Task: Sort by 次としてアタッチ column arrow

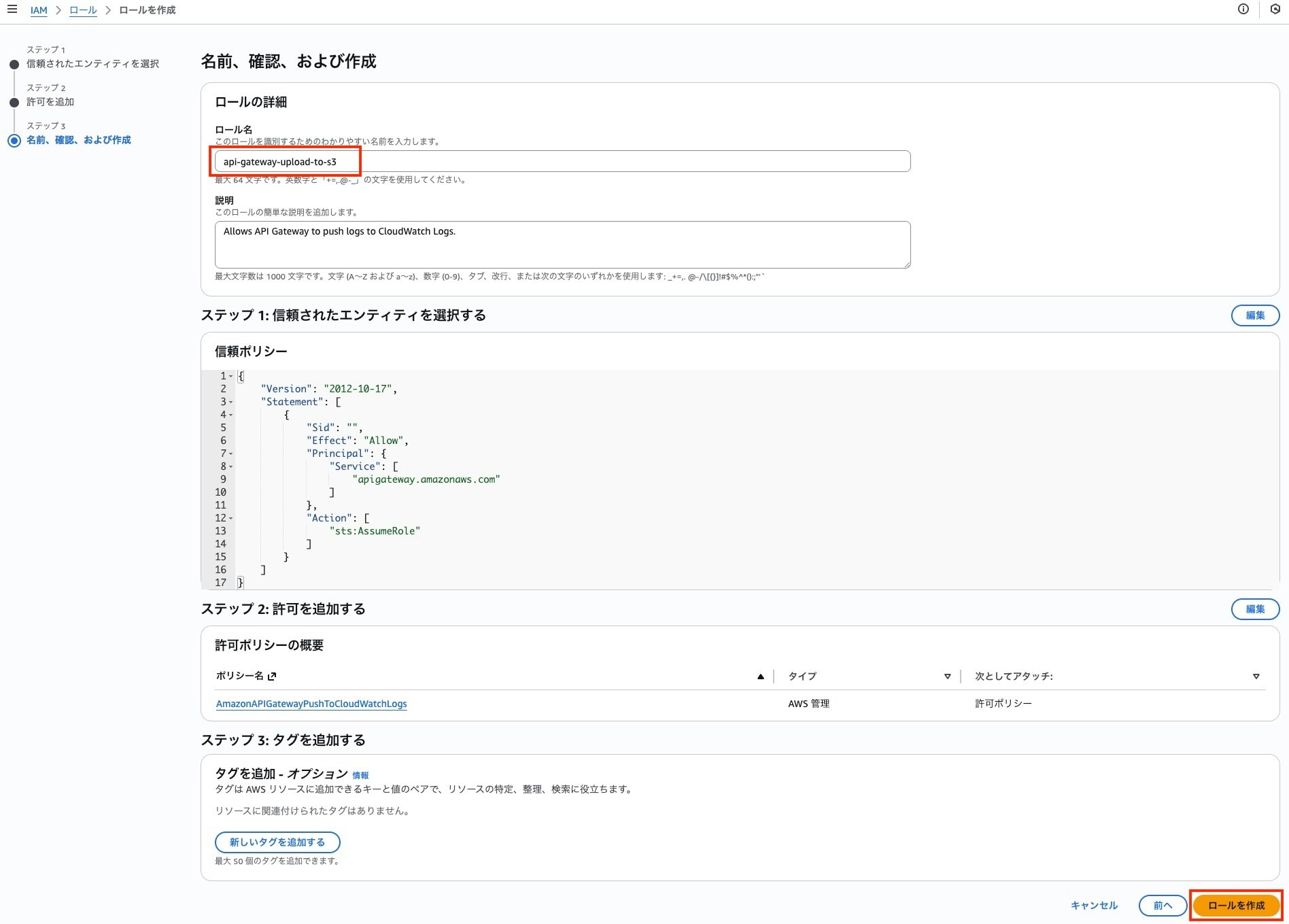Action: pyautogui.click(x=1256, y=677)
